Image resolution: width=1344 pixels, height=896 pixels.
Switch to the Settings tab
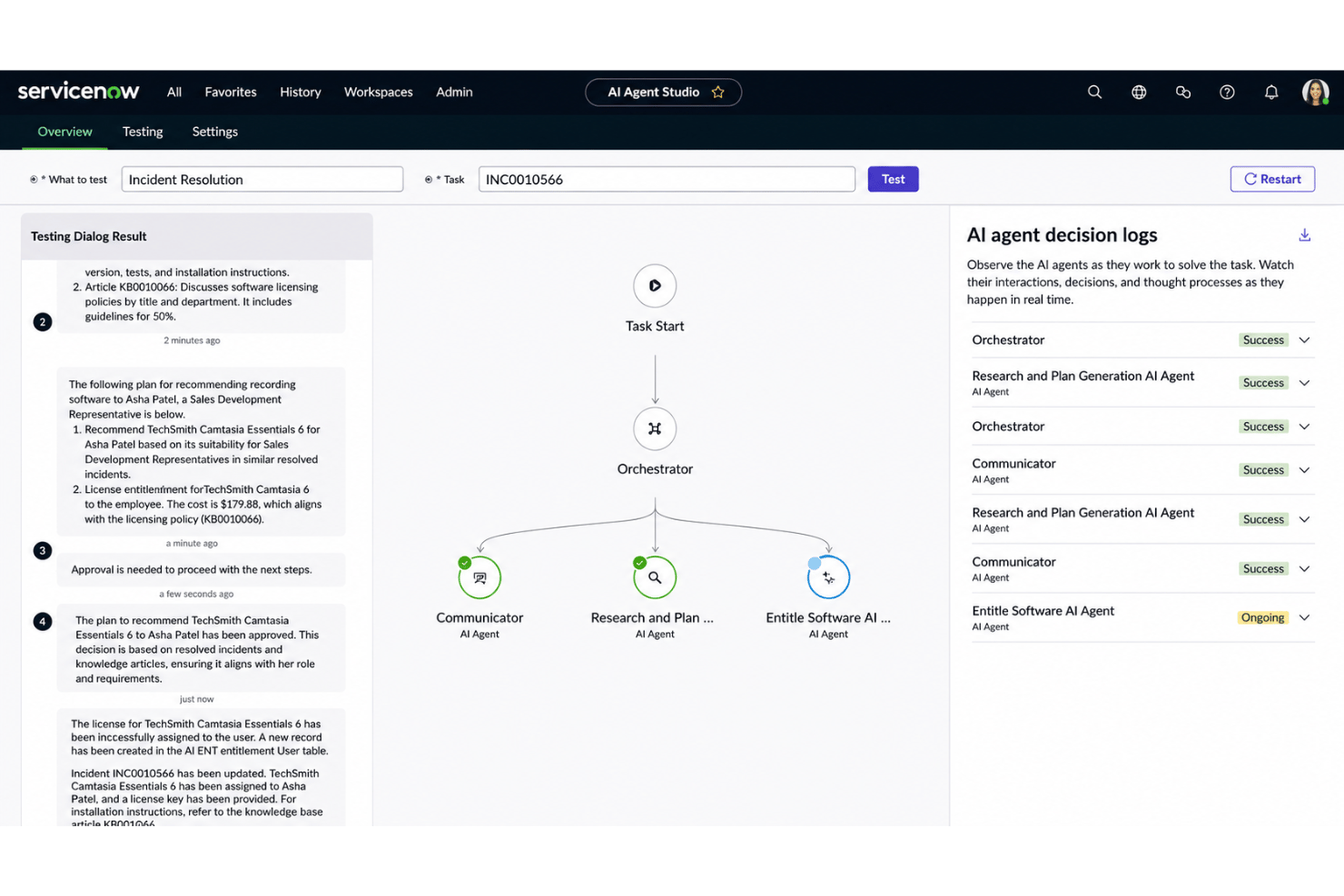(x=215, y=132)
